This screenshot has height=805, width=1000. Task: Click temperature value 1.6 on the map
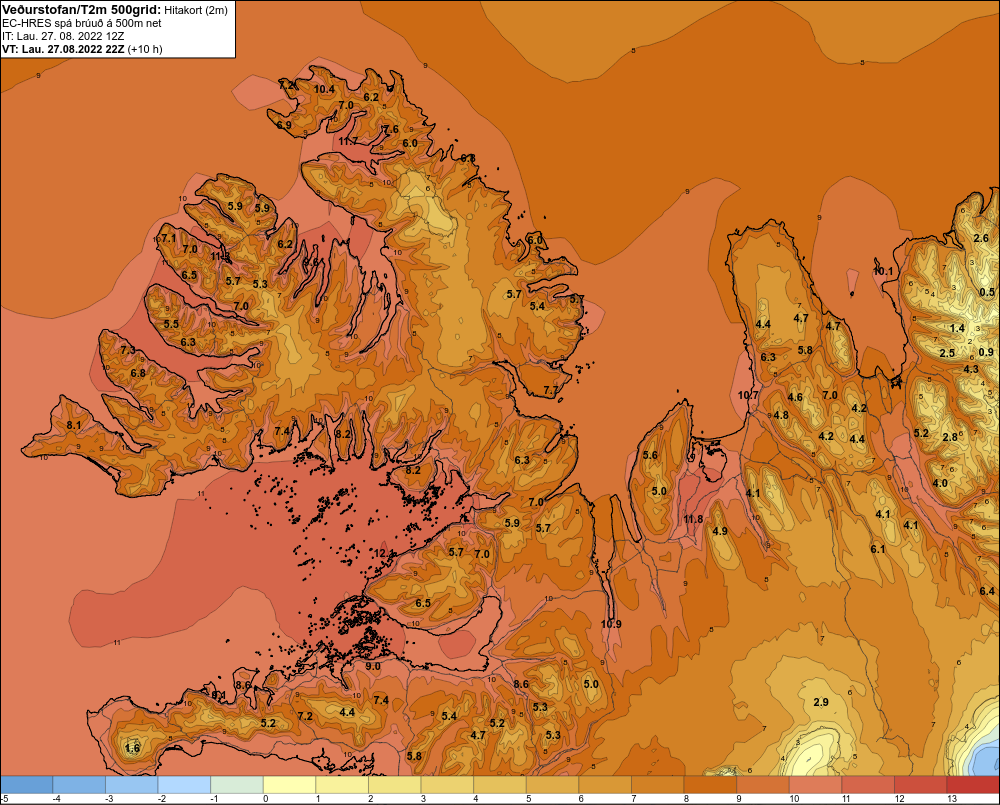(132, 749)
